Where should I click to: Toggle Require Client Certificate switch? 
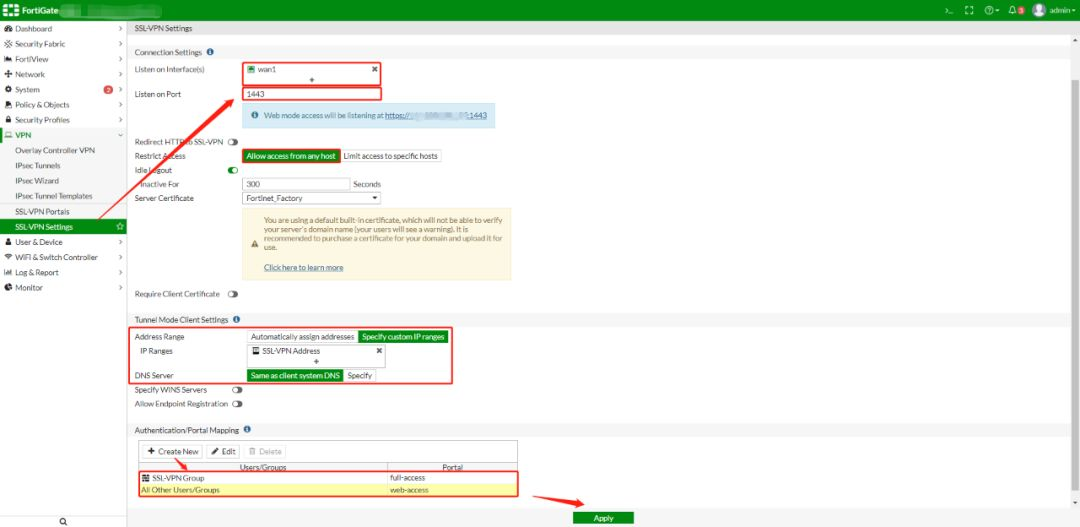tap(233, 294)
